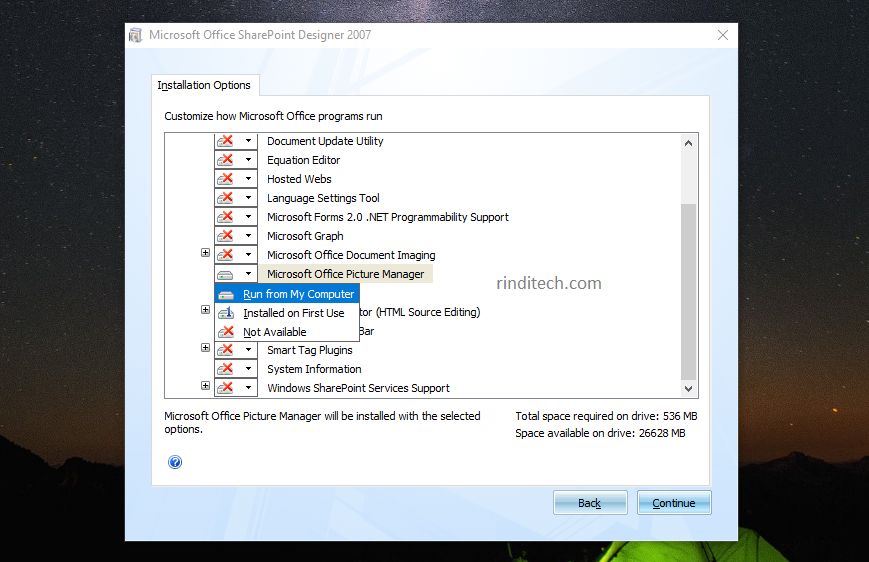Click the help question mark icon
The height and width of the screenshot is (562, 869).
(175, 462)
